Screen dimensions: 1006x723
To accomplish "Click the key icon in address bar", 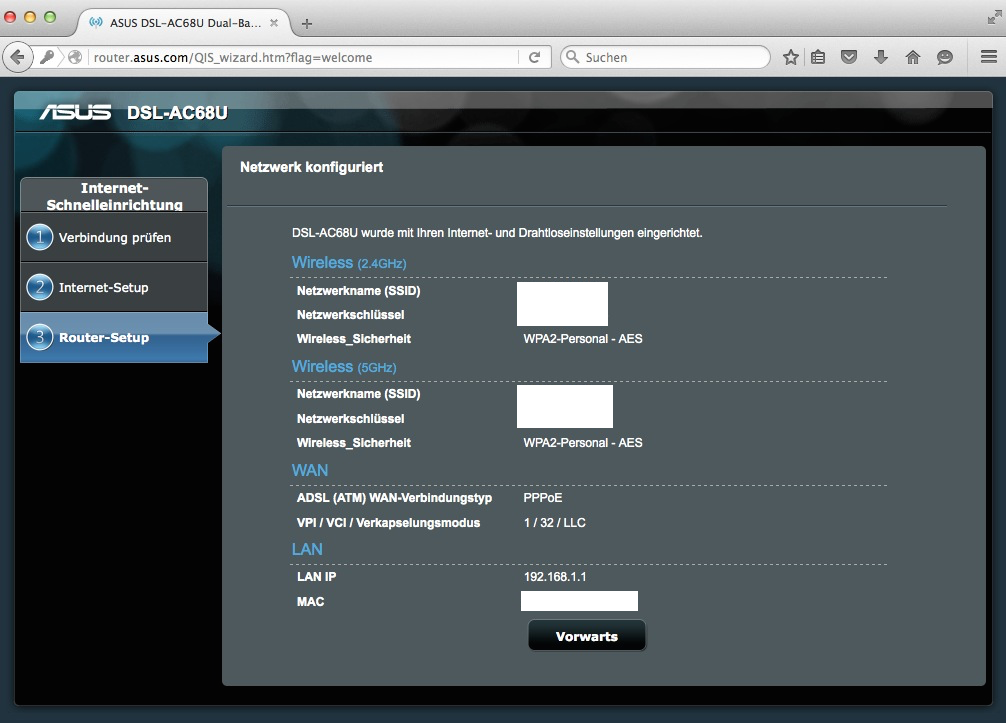I will pyautogui.click(x=47, y=57).
